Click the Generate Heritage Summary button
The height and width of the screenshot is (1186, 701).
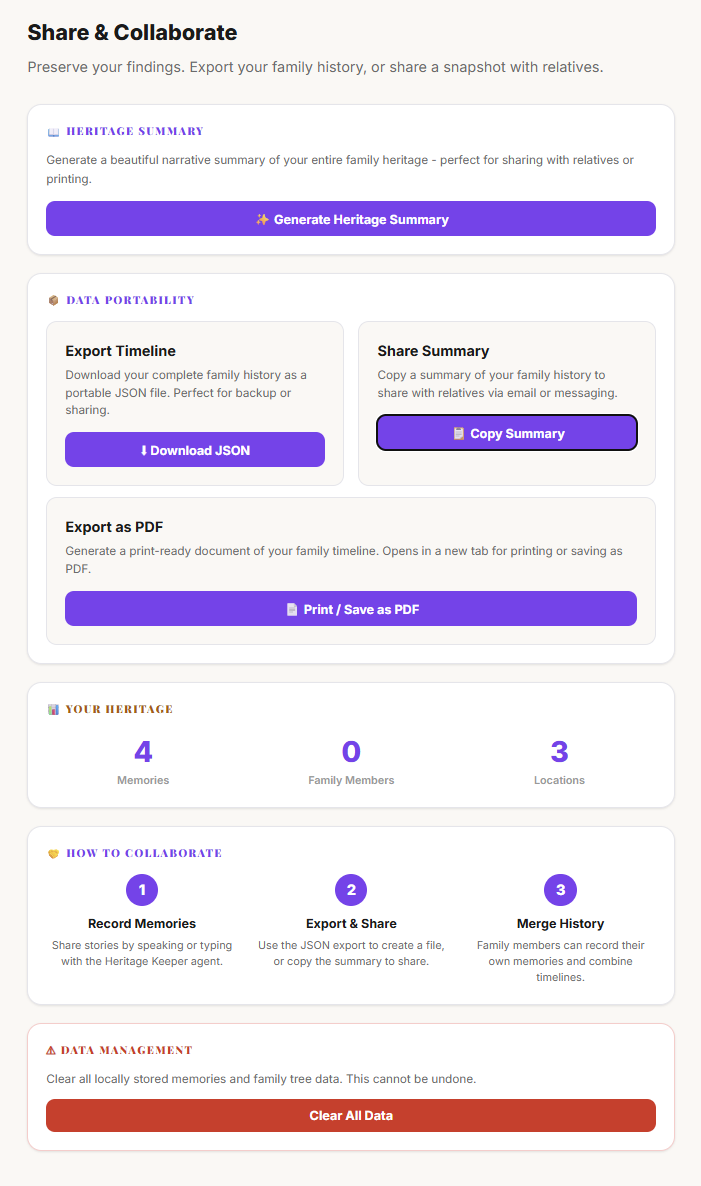(351, 219)
